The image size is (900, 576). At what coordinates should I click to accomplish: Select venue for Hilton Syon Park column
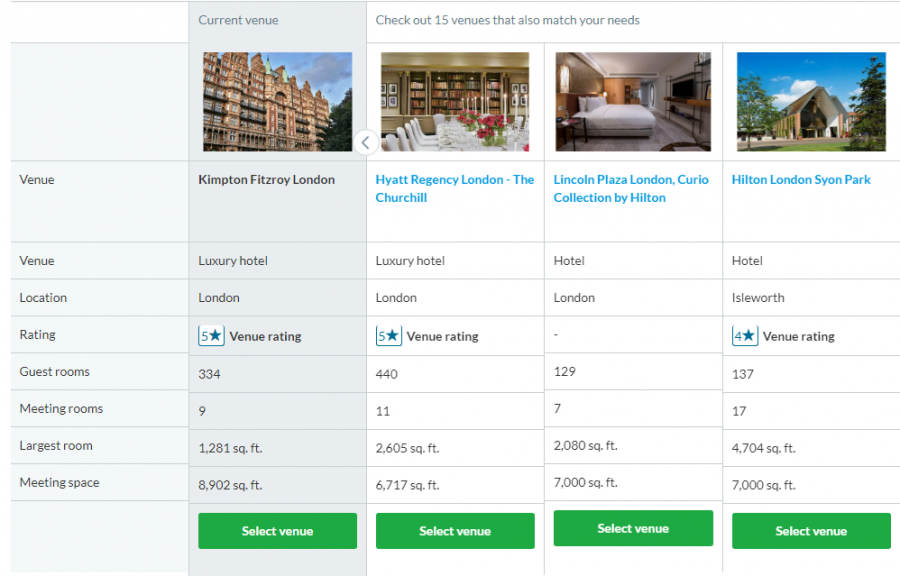pos(811,531)
